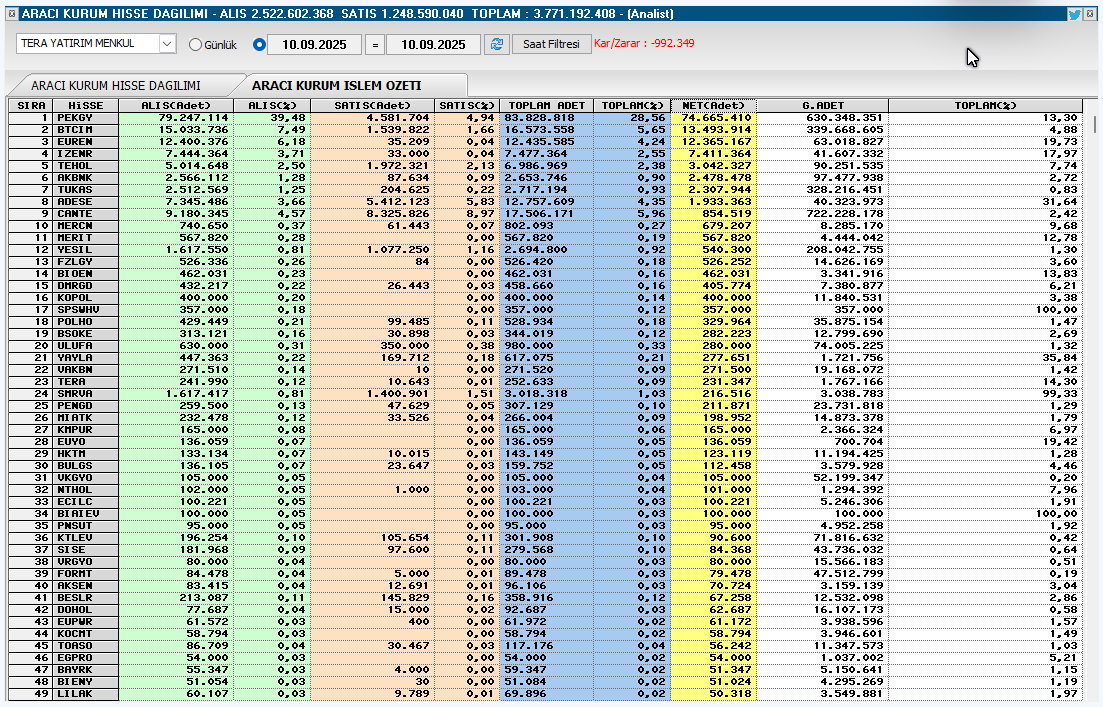Select the PEKGY row

546,118
